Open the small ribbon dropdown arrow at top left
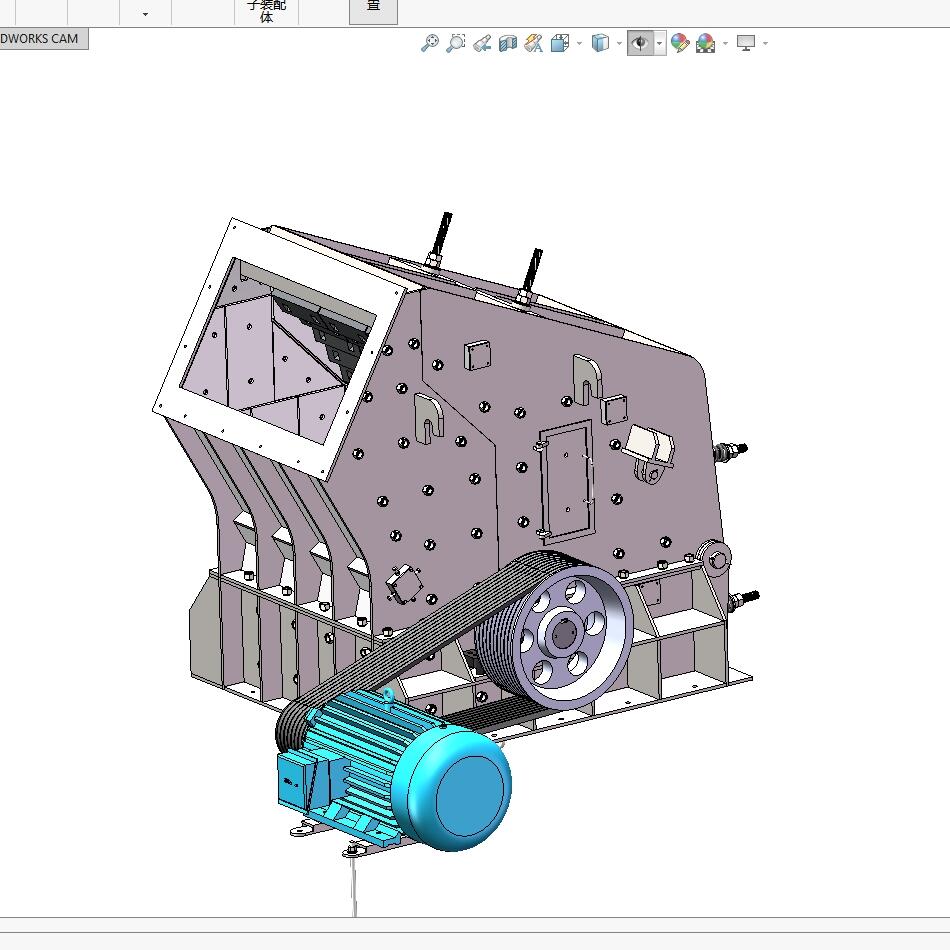Screen dimensions: 950x950 point(145,14)
